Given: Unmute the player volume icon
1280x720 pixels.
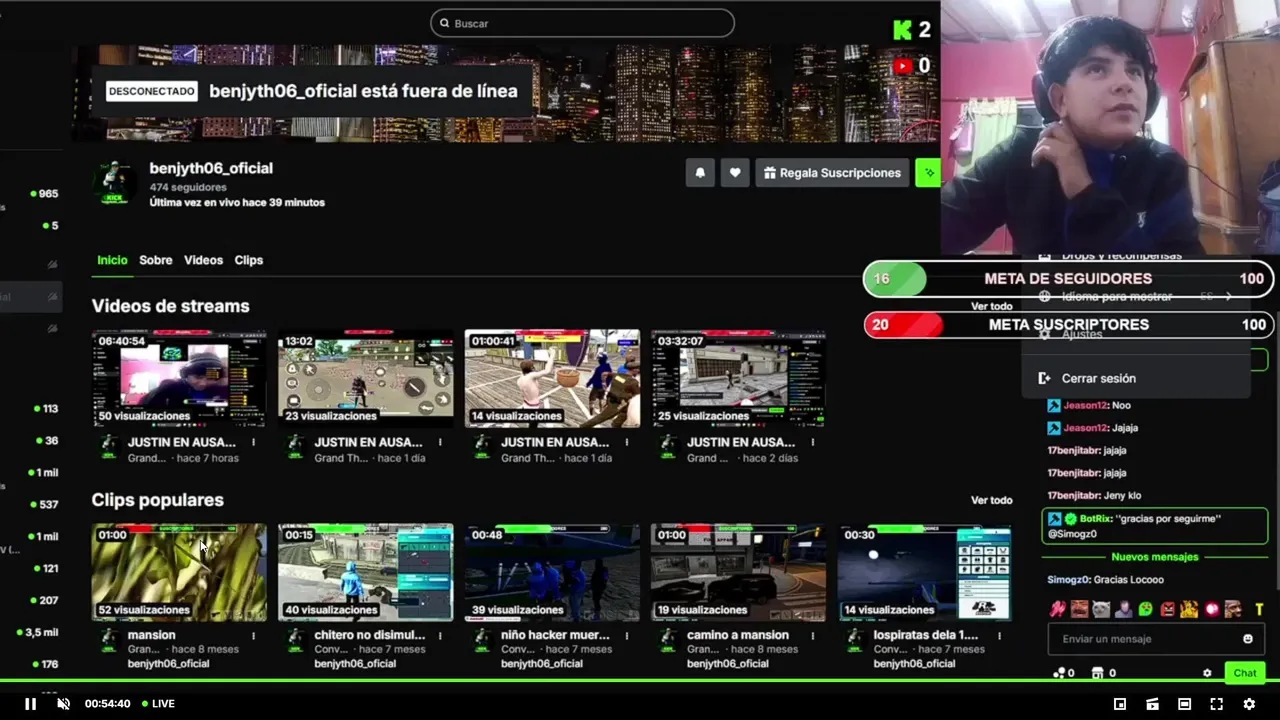Looking at the screenshot, I should (63, 704).
